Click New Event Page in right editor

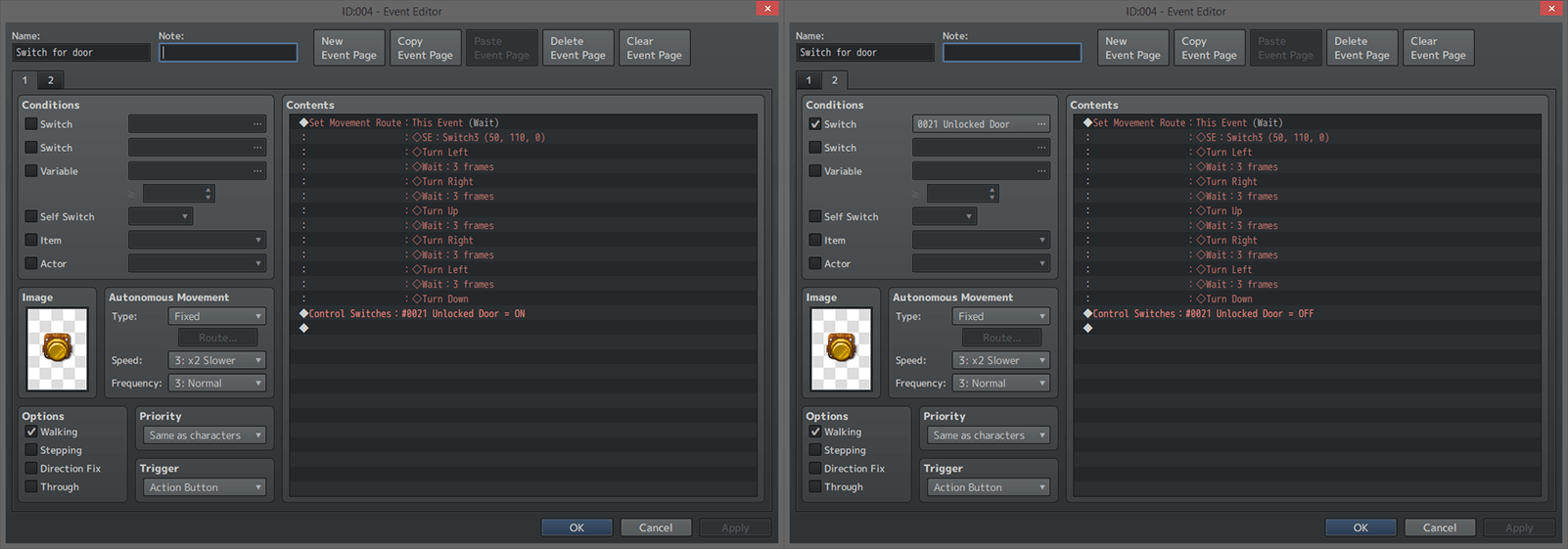(x=1133, y=48)
